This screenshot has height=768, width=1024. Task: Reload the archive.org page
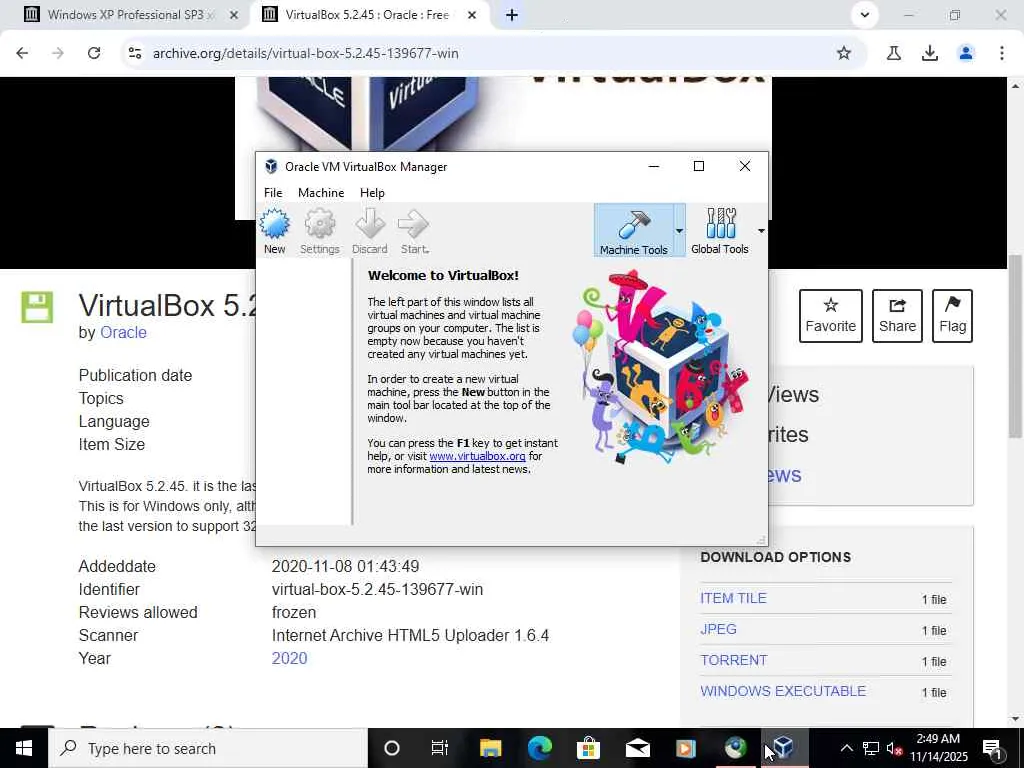pos(94,53)
